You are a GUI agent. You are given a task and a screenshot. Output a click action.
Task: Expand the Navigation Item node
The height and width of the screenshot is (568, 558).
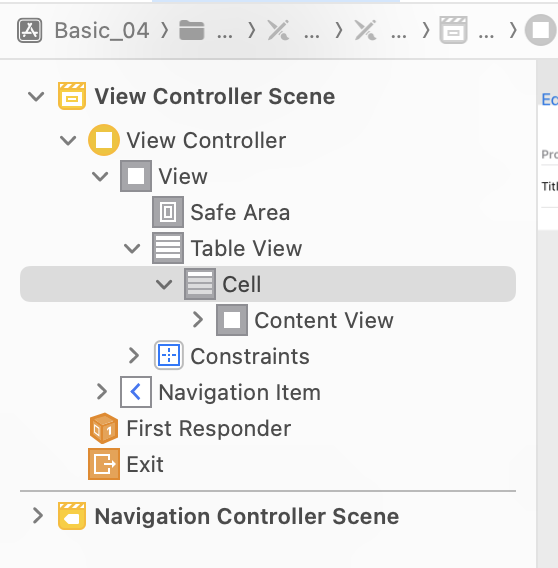[x=102, y=392]
